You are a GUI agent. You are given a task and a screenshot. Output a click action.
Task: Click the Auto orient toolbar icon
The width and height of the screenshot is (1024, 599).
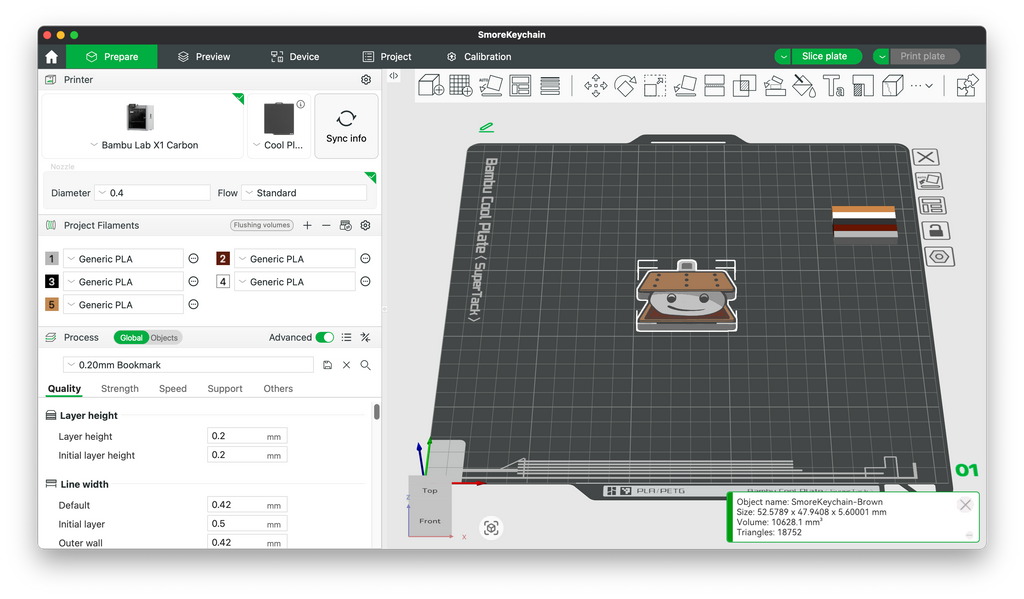490,86
